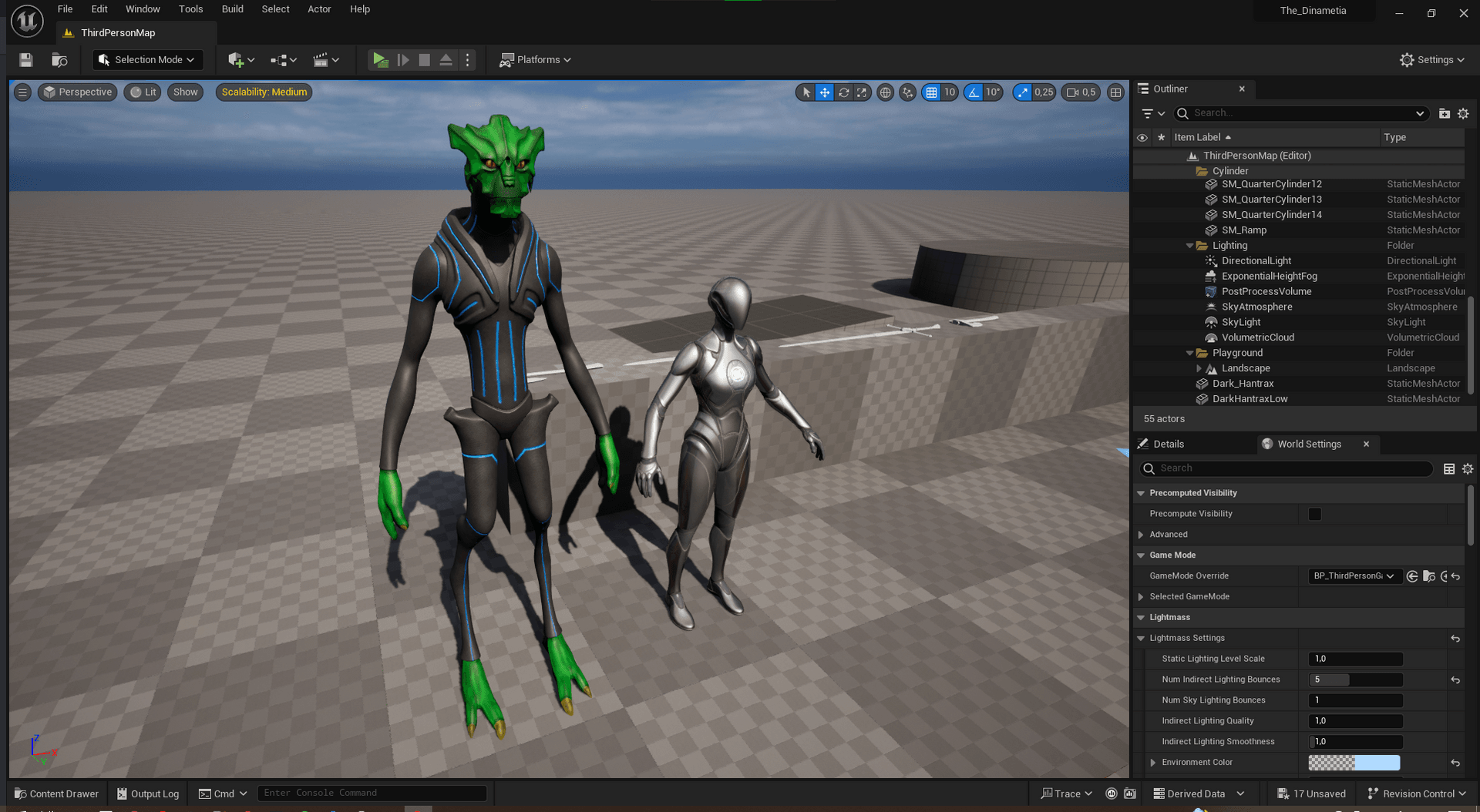This screenshot has width=1480, height=812.
Task: Open the Blueprints toolbar menu icon
Action: [x=284, y=59]
